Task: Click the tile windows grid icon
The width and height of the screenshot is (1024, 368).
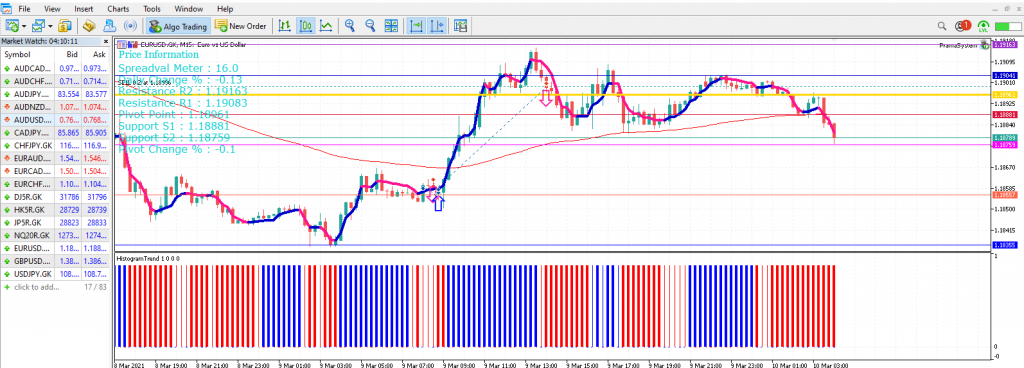Action: (x=391, y=26)
